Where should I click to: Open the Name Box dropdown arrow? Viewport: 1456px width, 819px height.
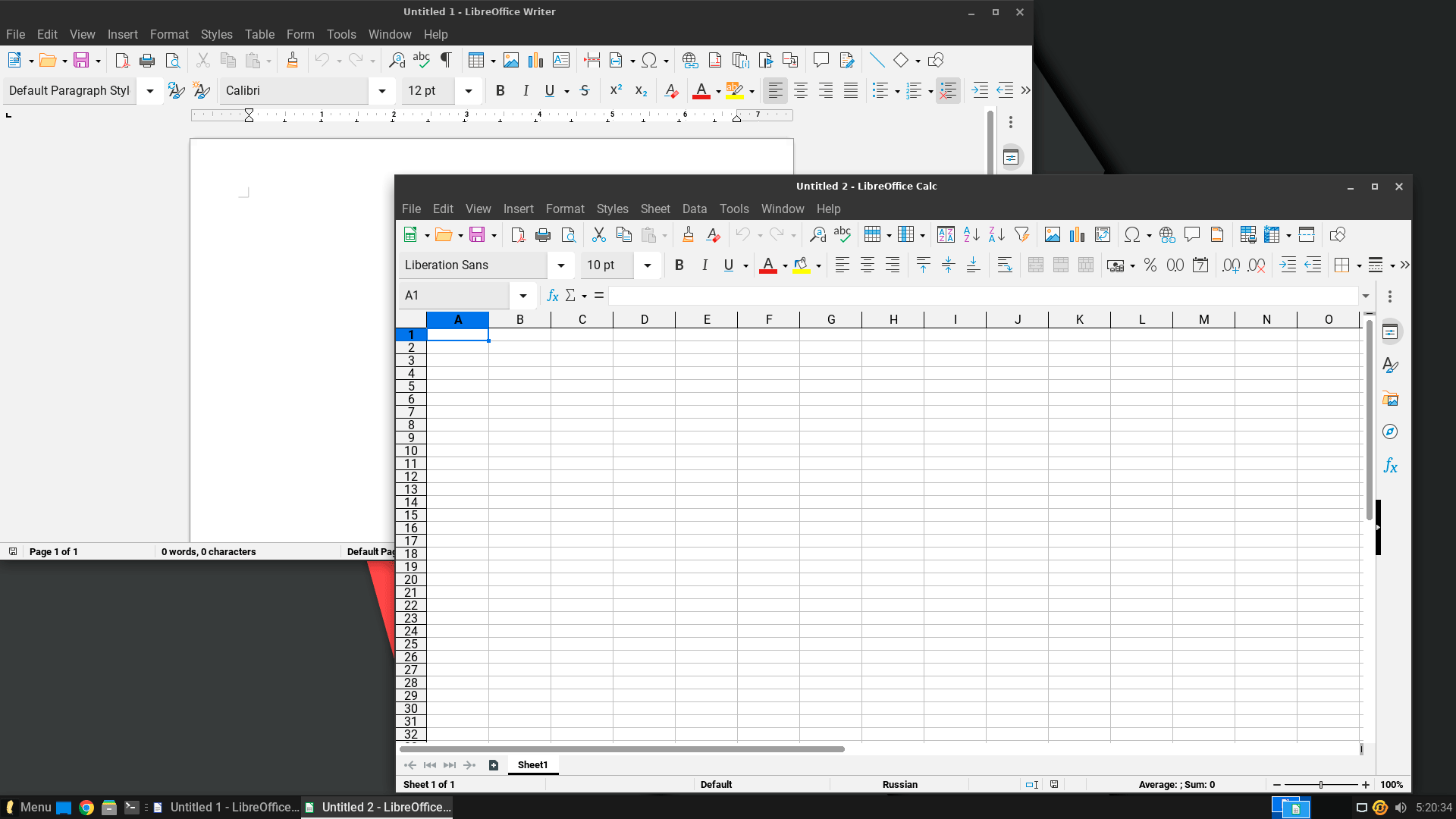[x=523, y=296]
